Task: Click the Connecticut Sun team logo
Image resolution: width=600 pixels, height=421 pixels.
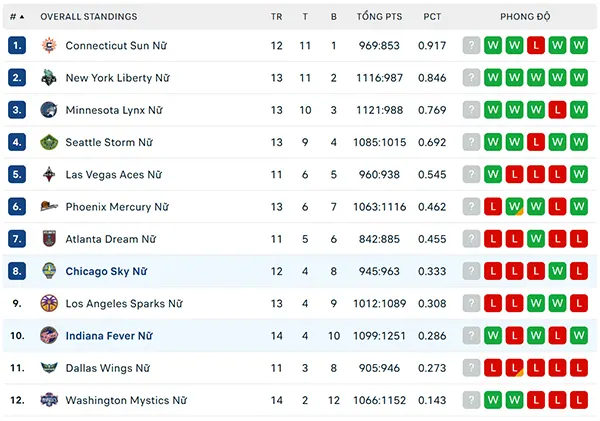Action: [49, 46]
